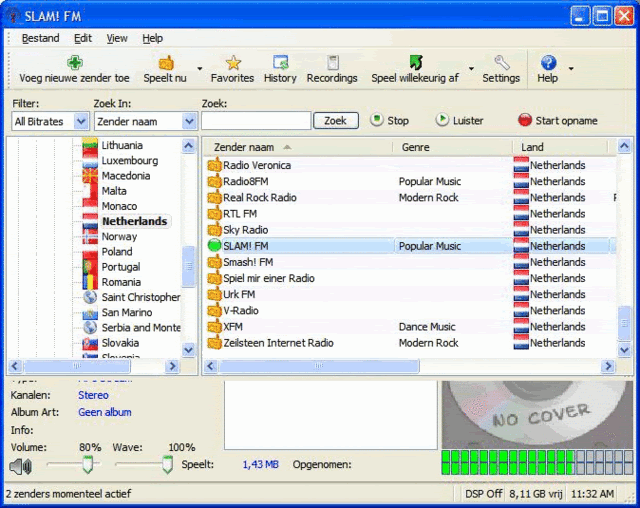Screen dimensions: 640x508
Task: Expand the Speelt nu dropdown arrow
Action: click(x=200, y=68)
